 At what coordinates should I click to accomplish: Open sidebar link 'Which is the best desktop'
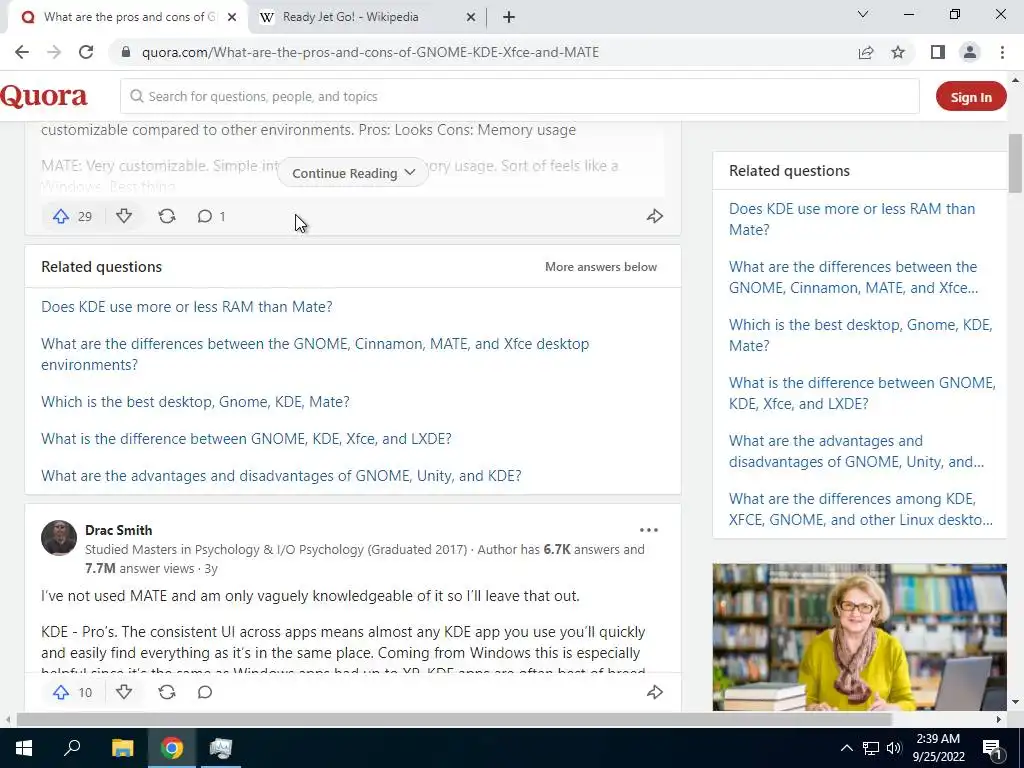point(861,336)
